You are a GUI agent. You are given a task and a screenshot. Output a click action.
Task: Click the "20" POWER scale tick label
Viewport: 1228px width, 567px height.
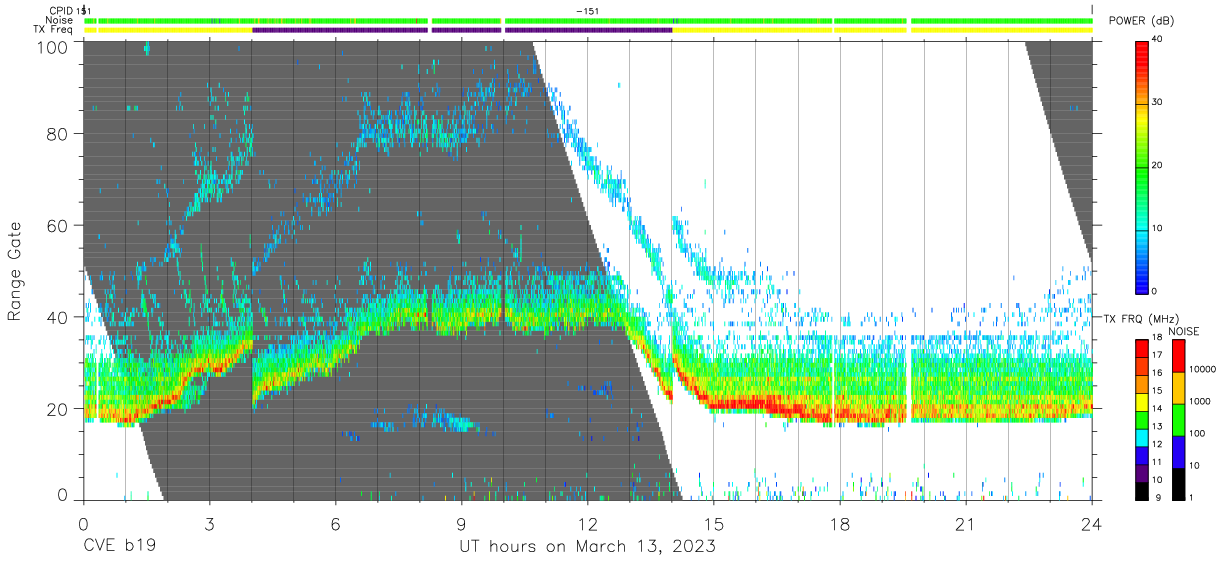1159,166
